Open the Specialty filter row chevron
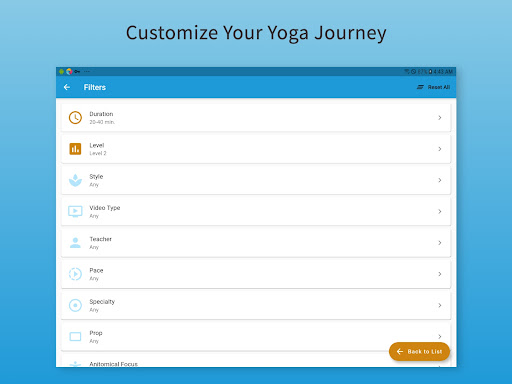Image resolution: width=512 pixels, height=384 pixels. tap(440, 305)
